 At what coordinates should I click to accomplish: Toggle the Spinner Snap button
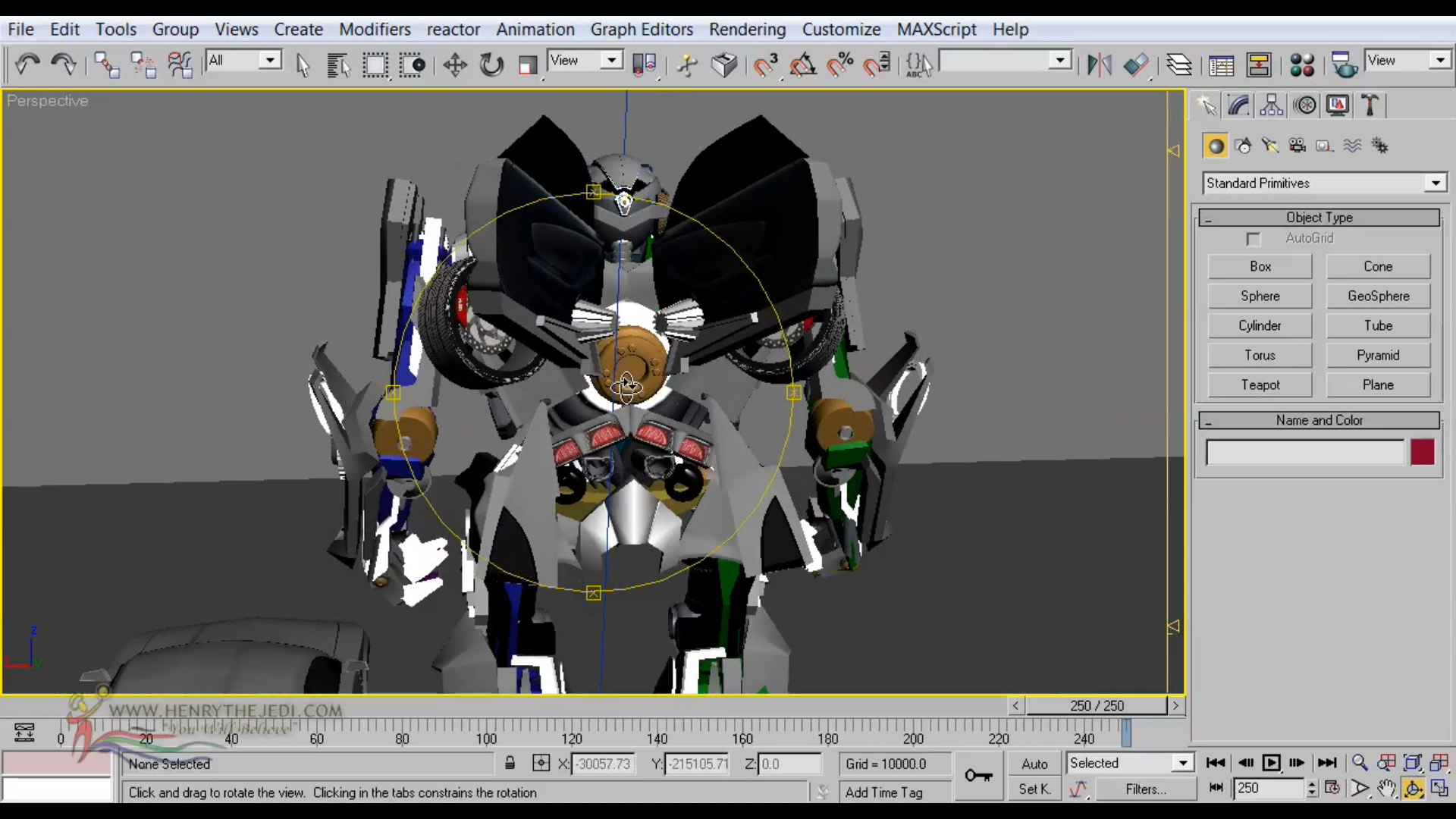click(x=877, y=65)
